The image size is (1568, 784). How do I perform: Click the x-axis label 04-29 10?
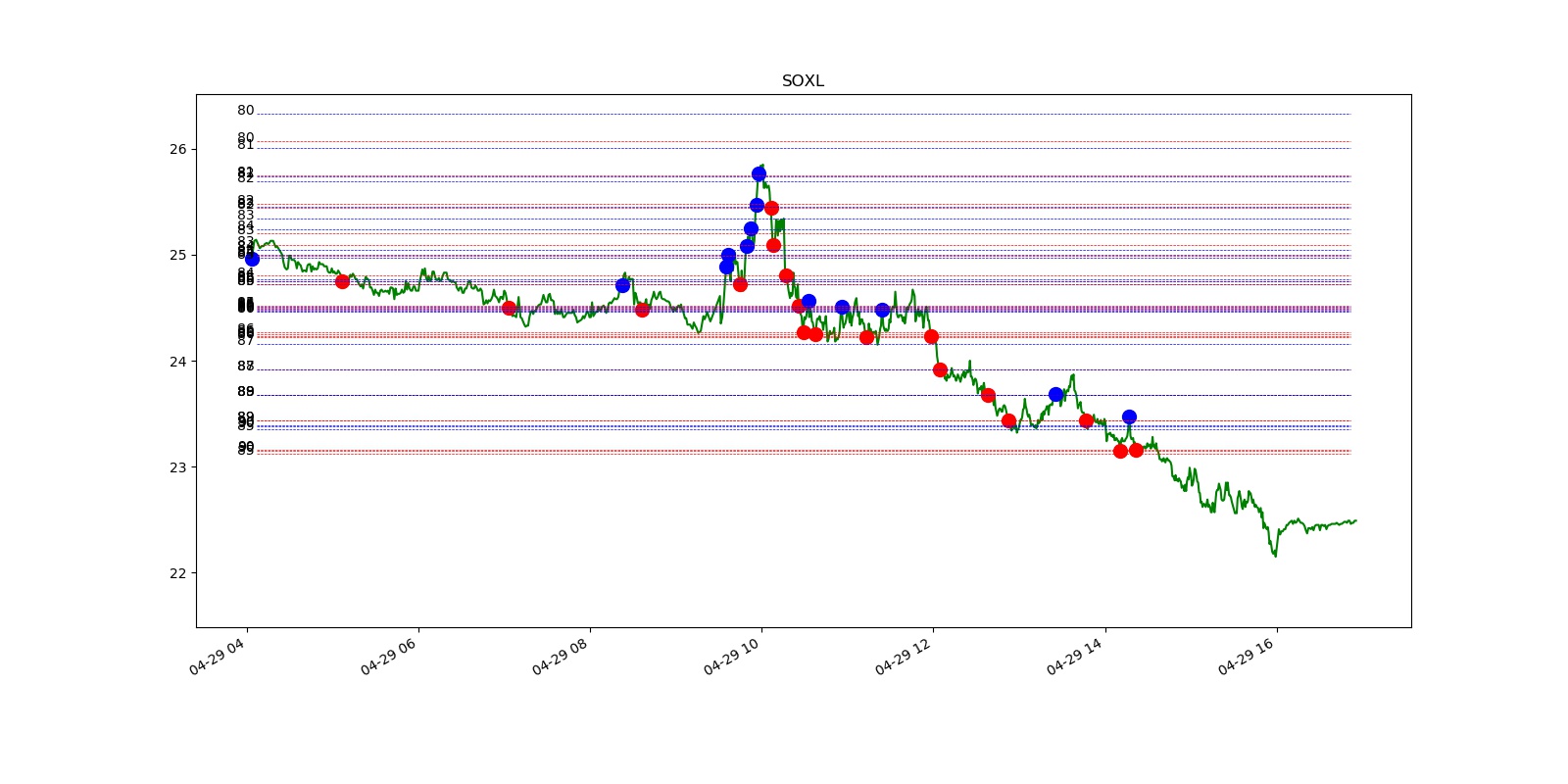tap(731, 656)
